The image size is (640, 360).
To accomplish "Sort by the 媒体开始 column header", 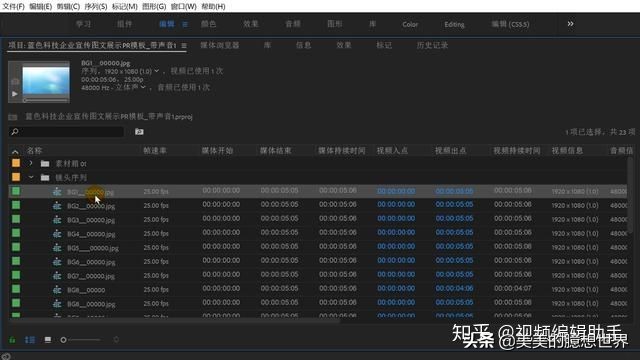I will pyautogui.click(x=217, y=151).
